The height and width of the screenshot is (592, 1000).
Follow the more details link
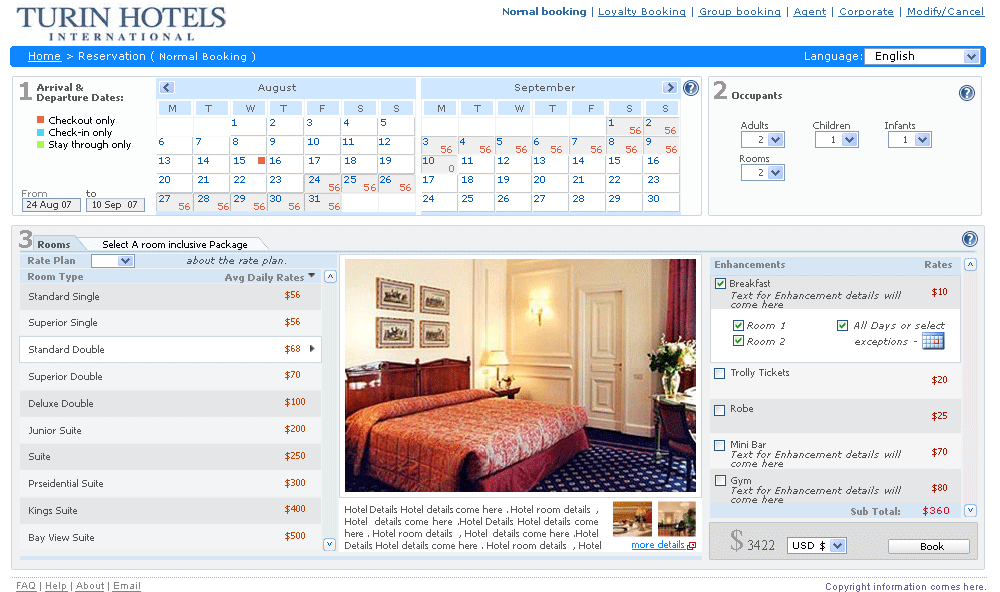click(x=658, y=545)
